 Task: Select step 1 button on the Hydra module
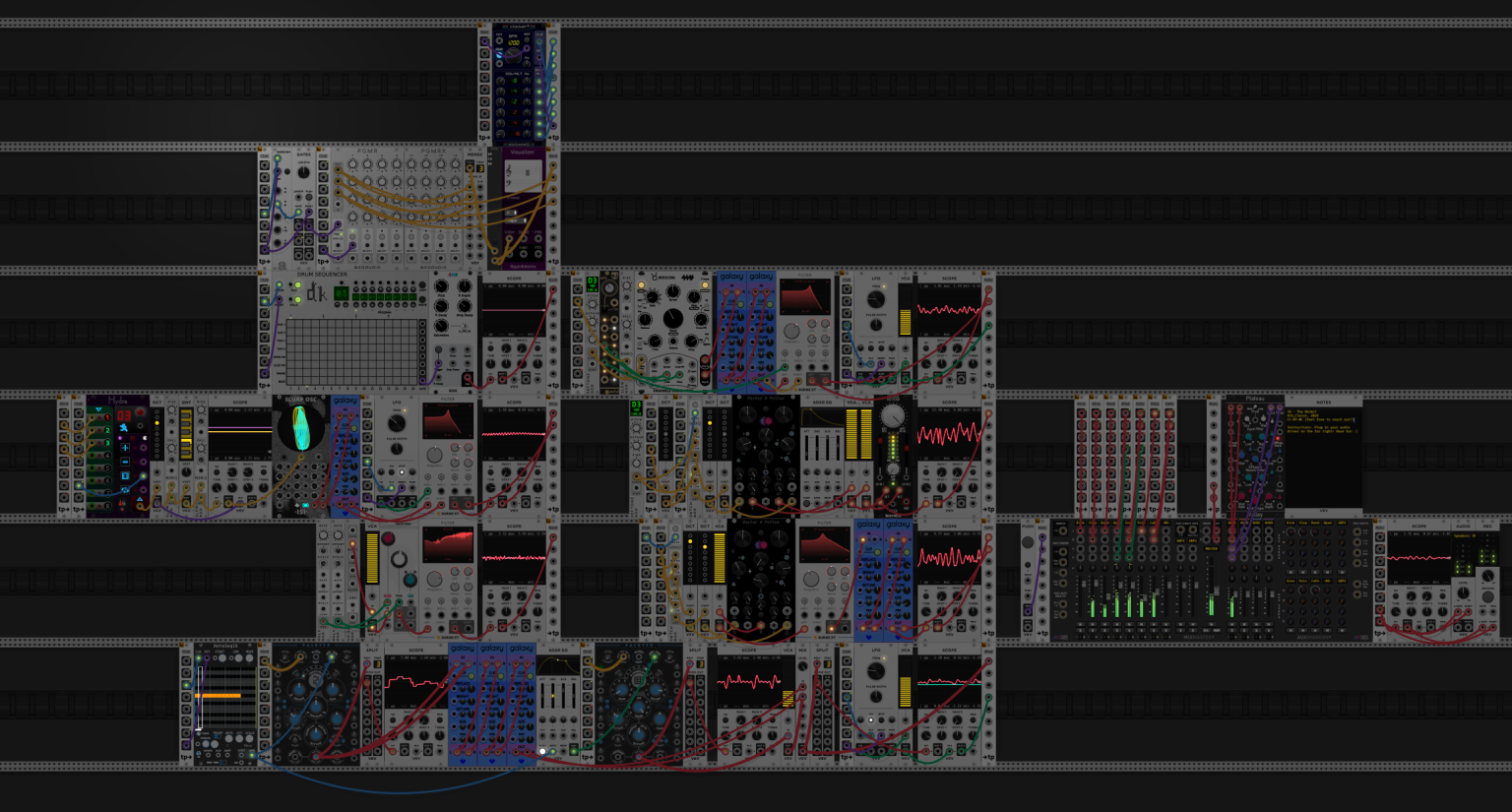tap(108, 417)
